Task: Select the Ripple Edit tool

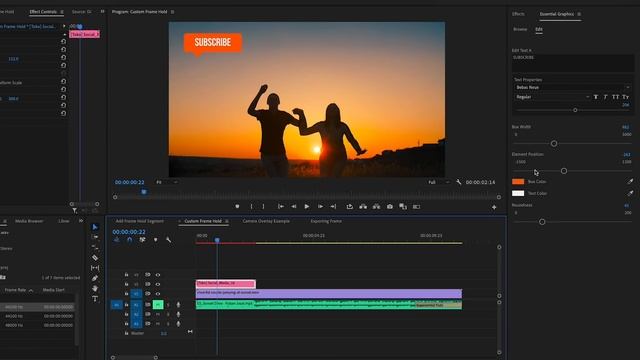Action: [95, 247]
